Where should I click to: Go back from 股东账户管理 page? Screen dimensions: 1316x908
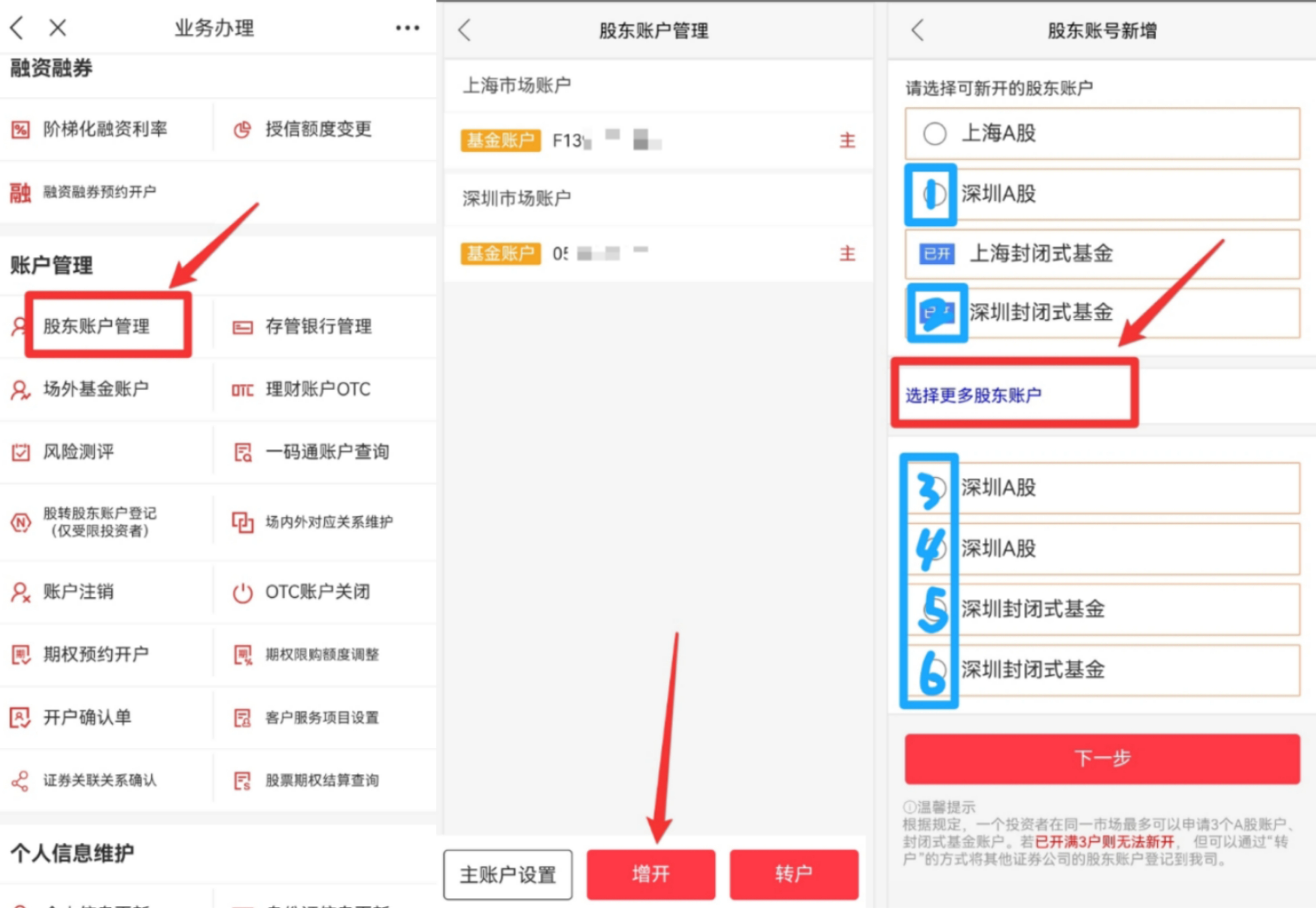pyautogui.click(x=465, y=30)
